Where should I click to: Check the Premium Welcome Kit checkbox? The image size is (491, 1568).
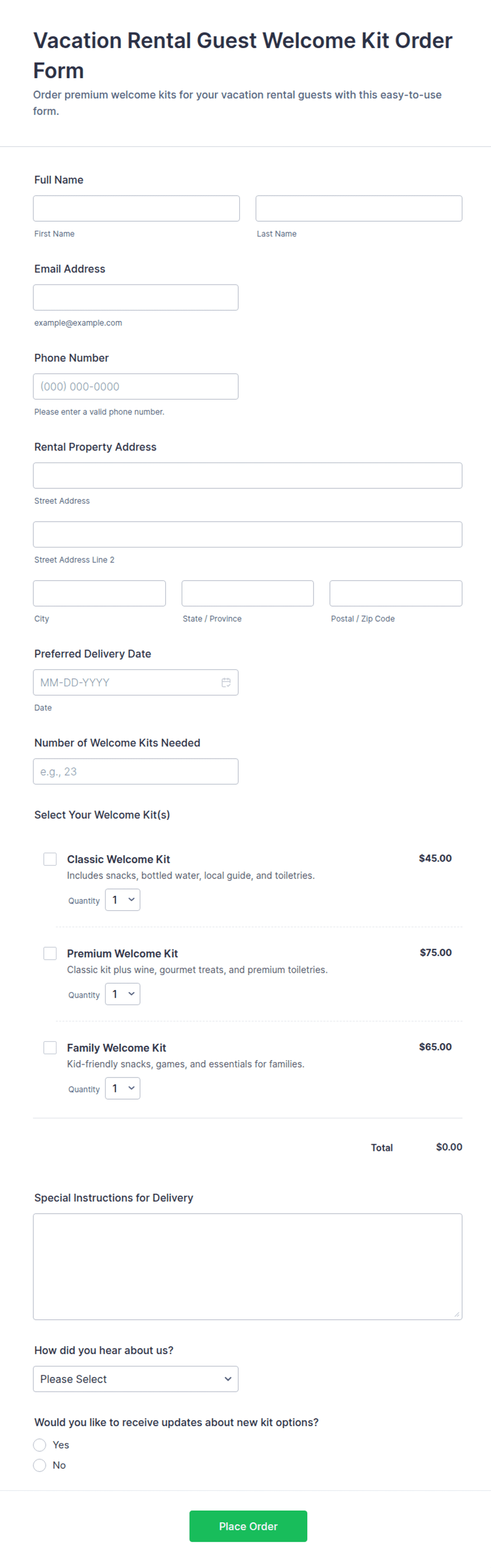click(x=50, y=953)
